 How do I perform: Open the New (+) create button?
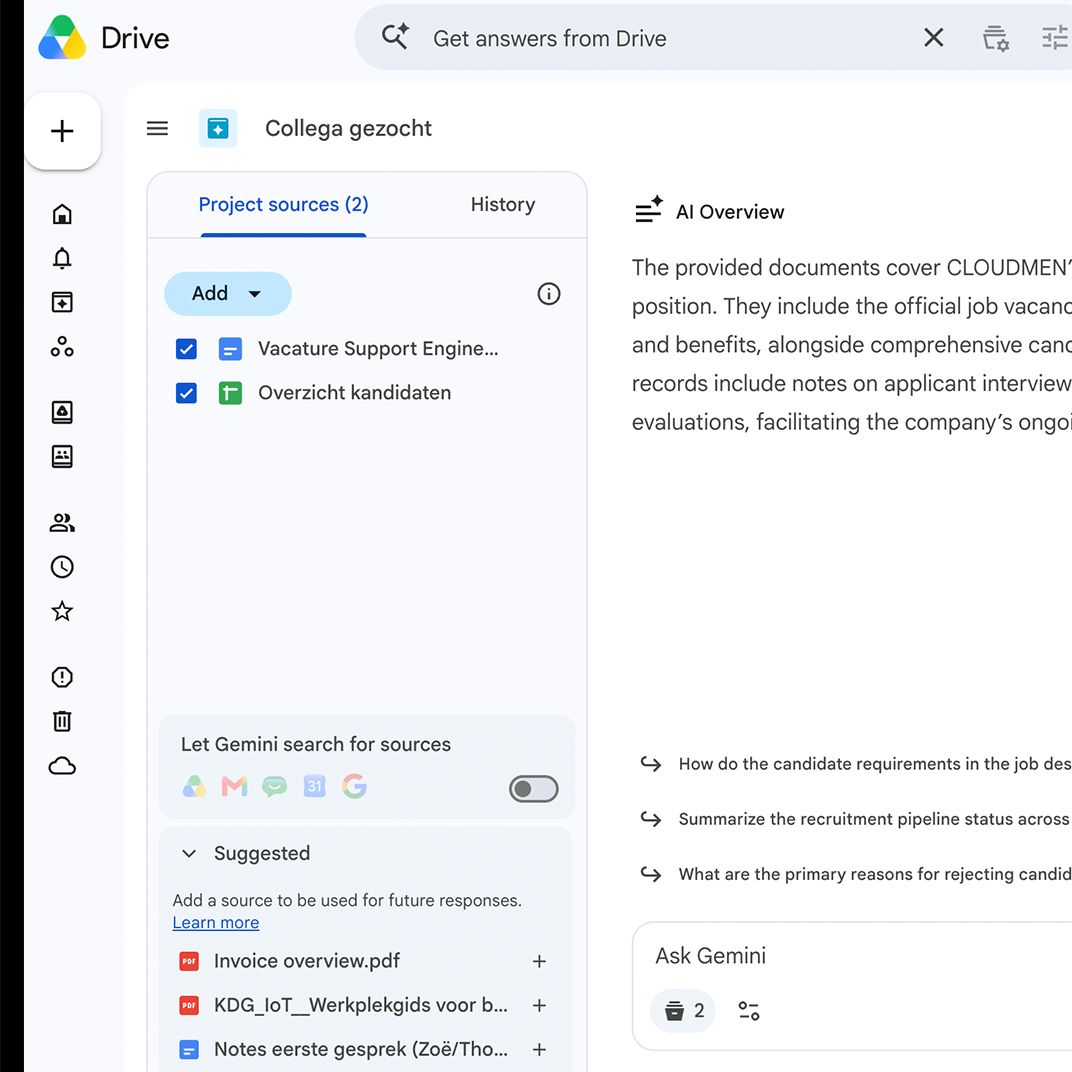click(62, 131)
